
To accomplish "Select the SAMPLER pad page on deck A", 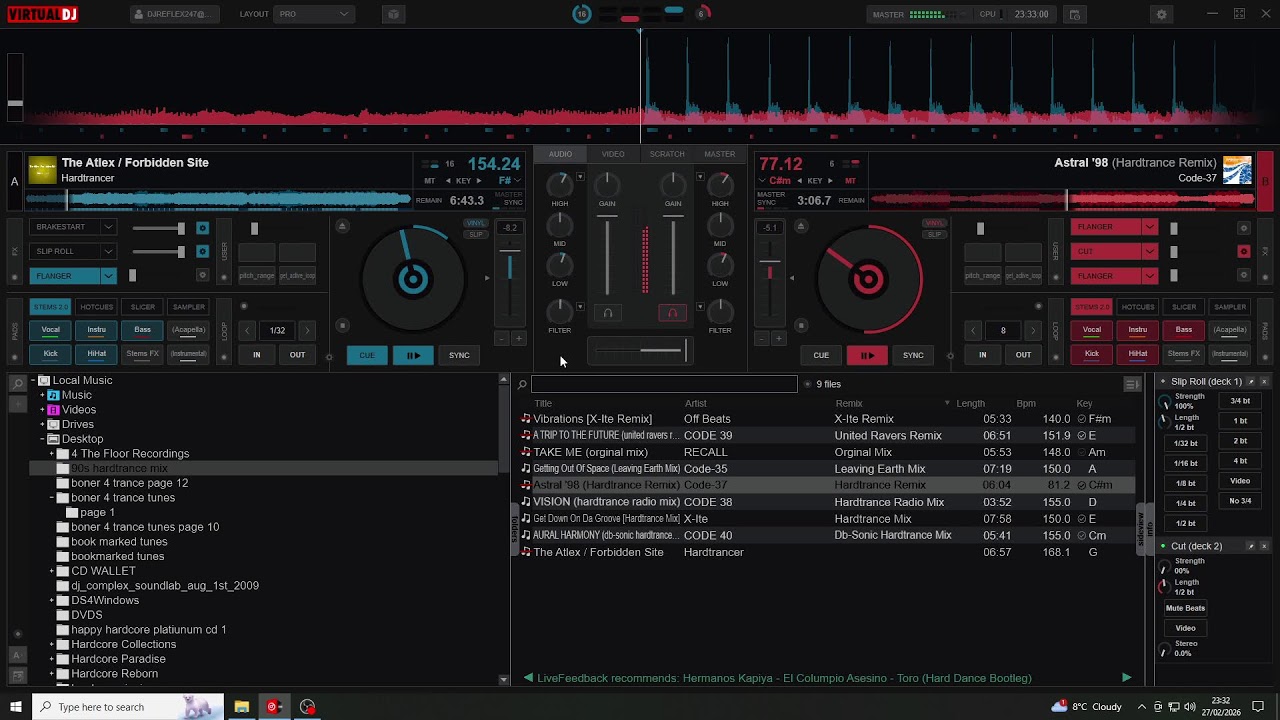I will pos(189,307).
